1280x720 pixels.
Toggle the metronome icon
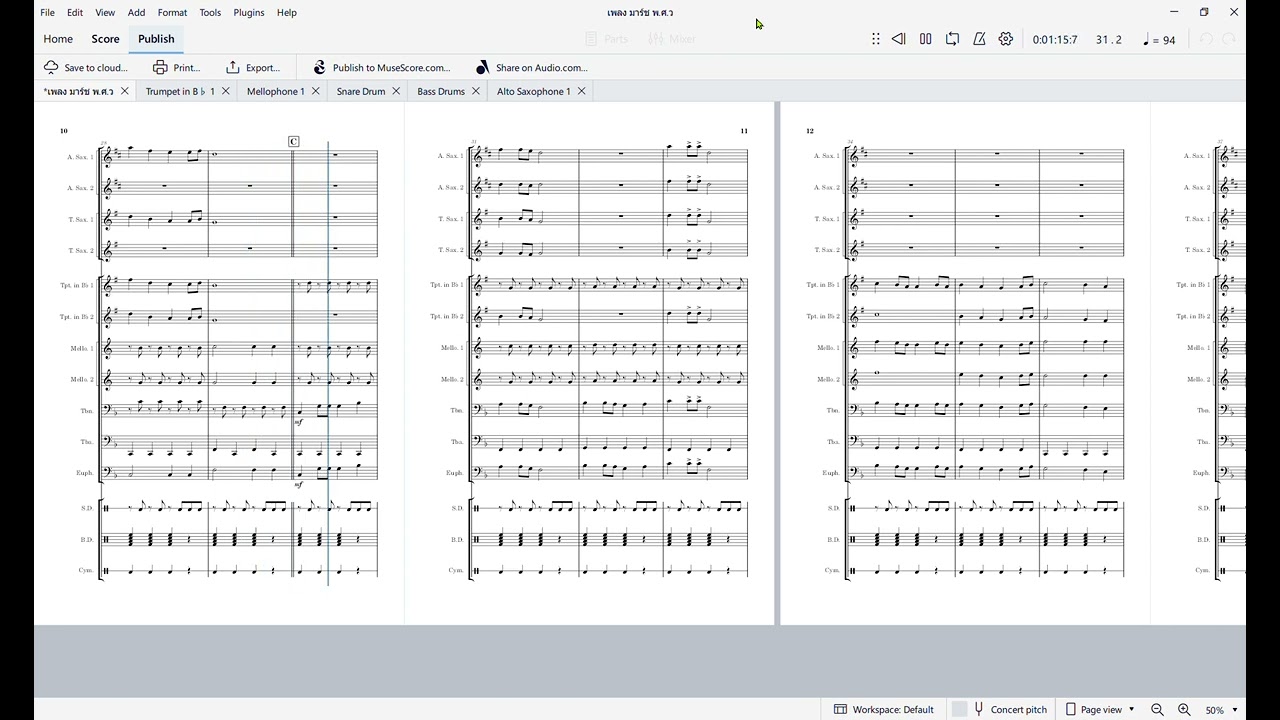click(979, 39)
